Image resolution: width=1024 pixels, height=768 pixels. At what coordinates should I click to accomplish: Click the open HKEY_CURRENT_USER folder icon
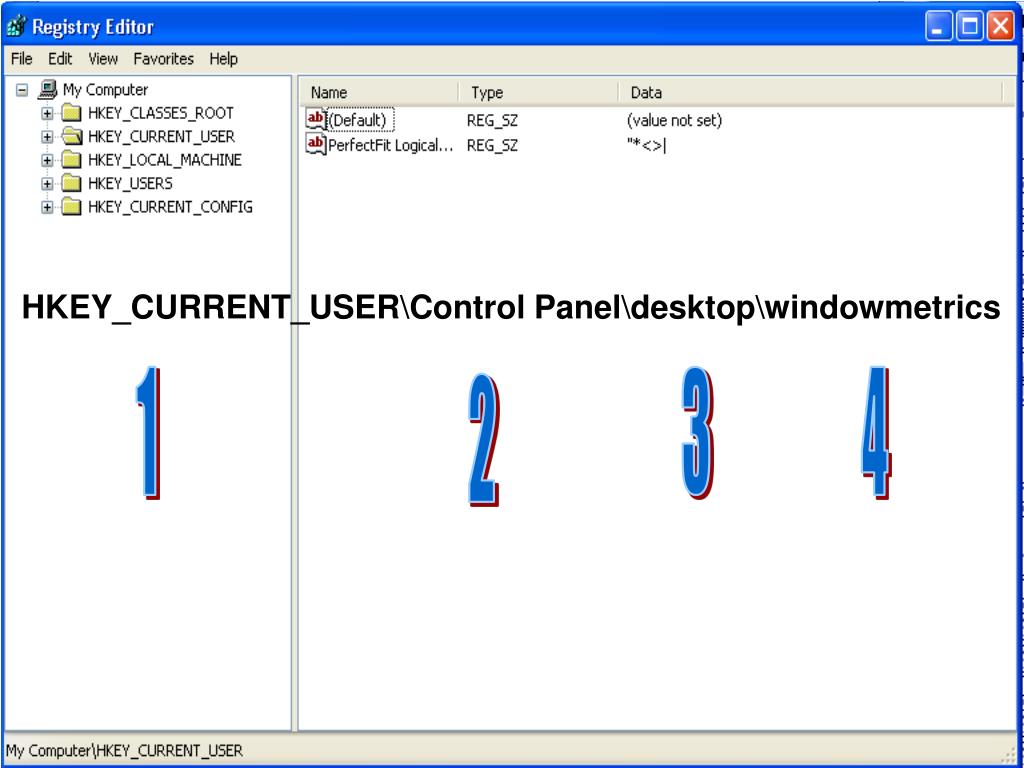[x=71, y=136]
